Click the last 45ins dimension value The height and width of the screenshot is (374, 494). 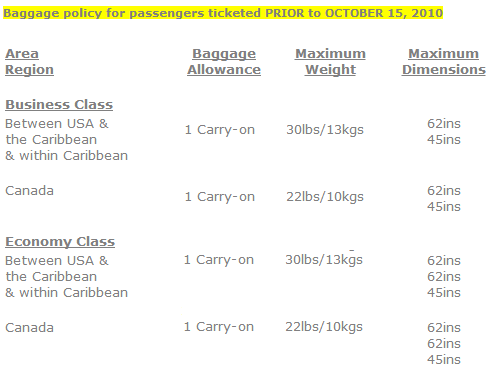[x=444, y=360]
